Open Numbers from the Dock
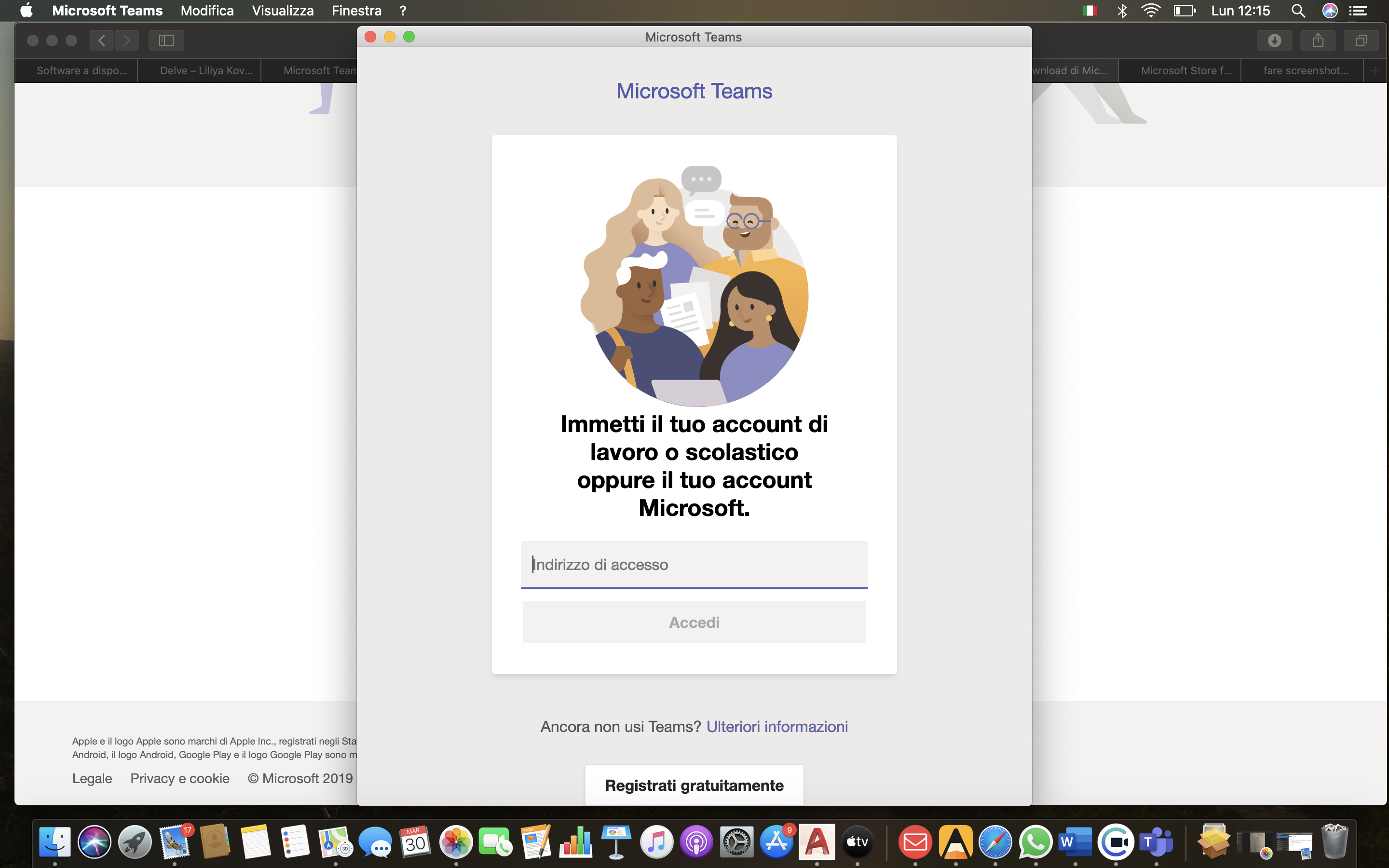 [x=576, y=841]
